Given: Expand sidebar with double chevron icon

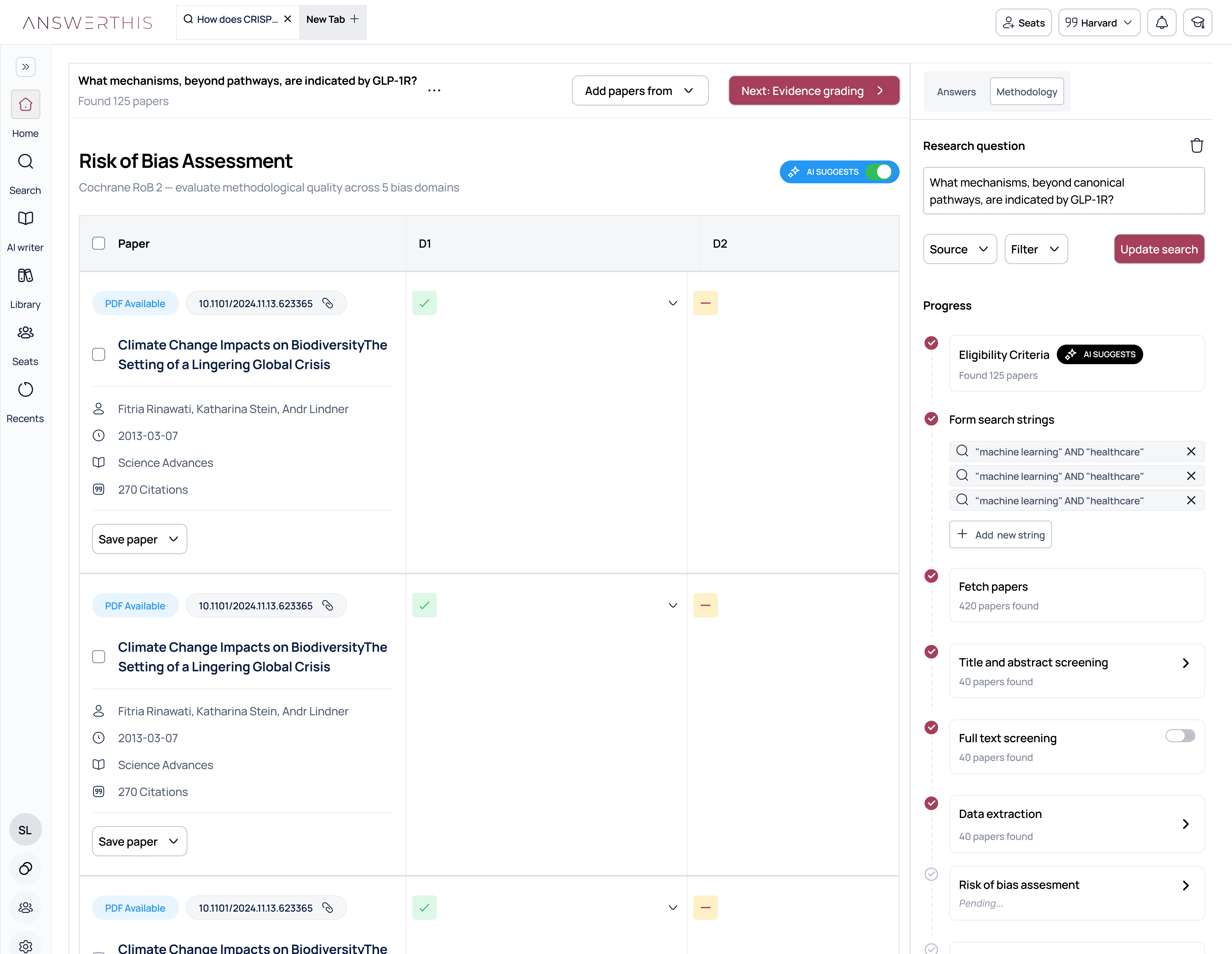Looking at the screenshot, I should point(25,67).
